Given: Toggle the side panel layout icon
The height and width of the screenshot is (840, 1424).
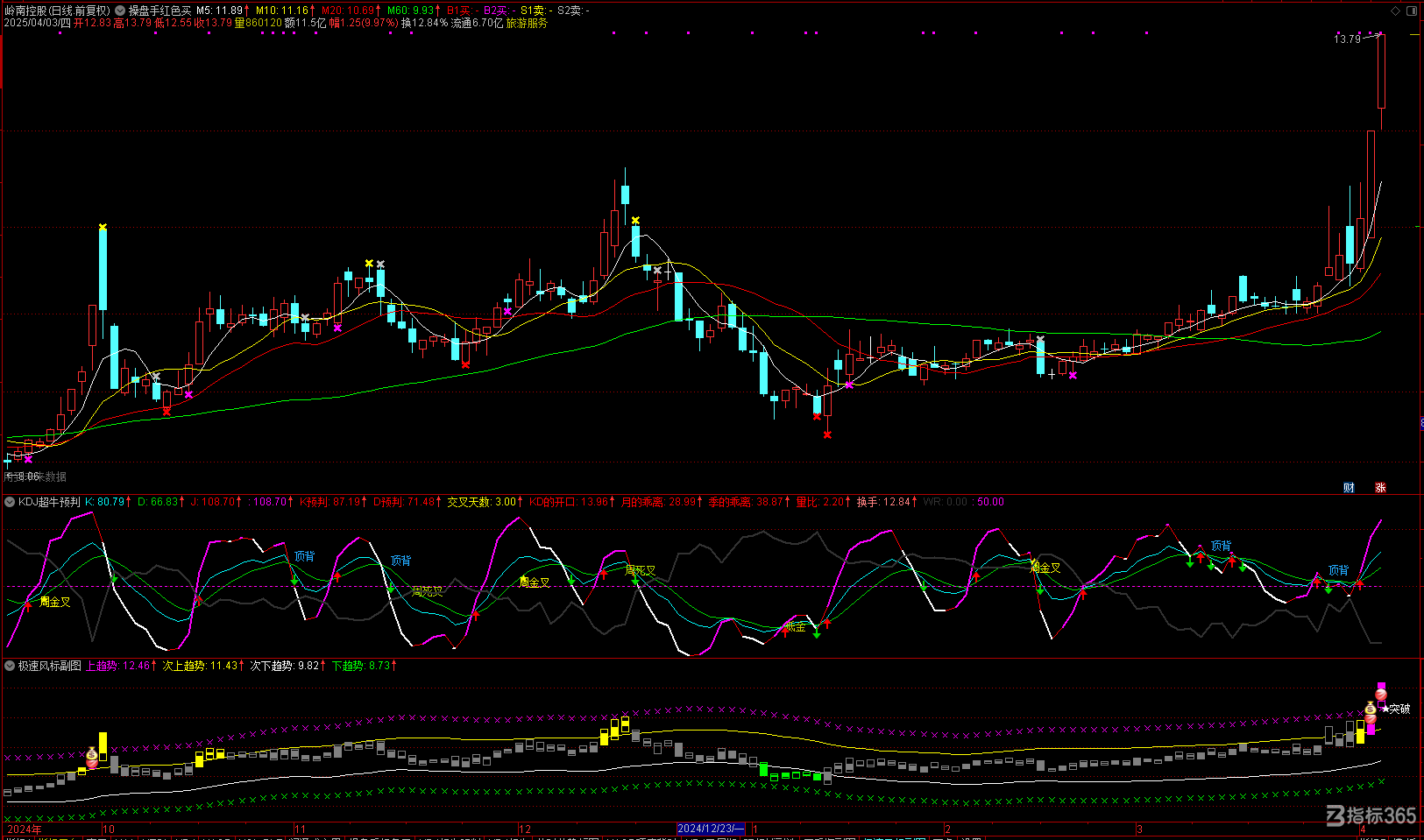Looking at the screenshot, I should point(1412,11).
